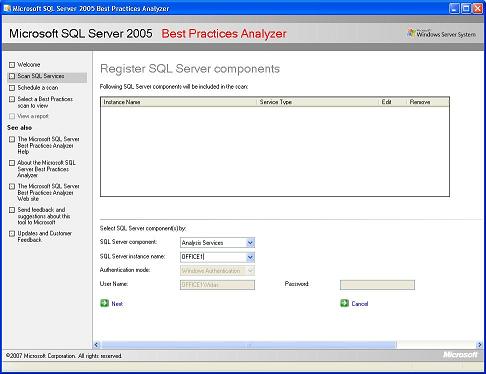The image size is (486, 374).
Task: Click bullet icon beside Updates and Customer Feedback
Action: (12, 234)
